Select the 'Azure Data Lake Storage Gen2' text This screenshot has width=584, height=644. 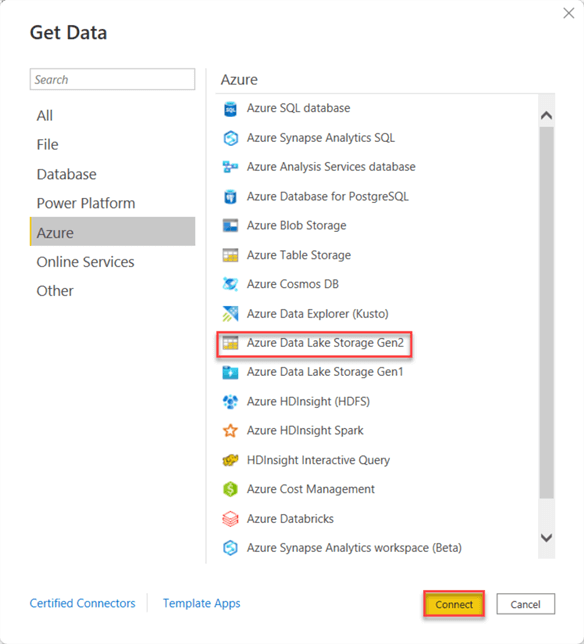pos(325,343)
